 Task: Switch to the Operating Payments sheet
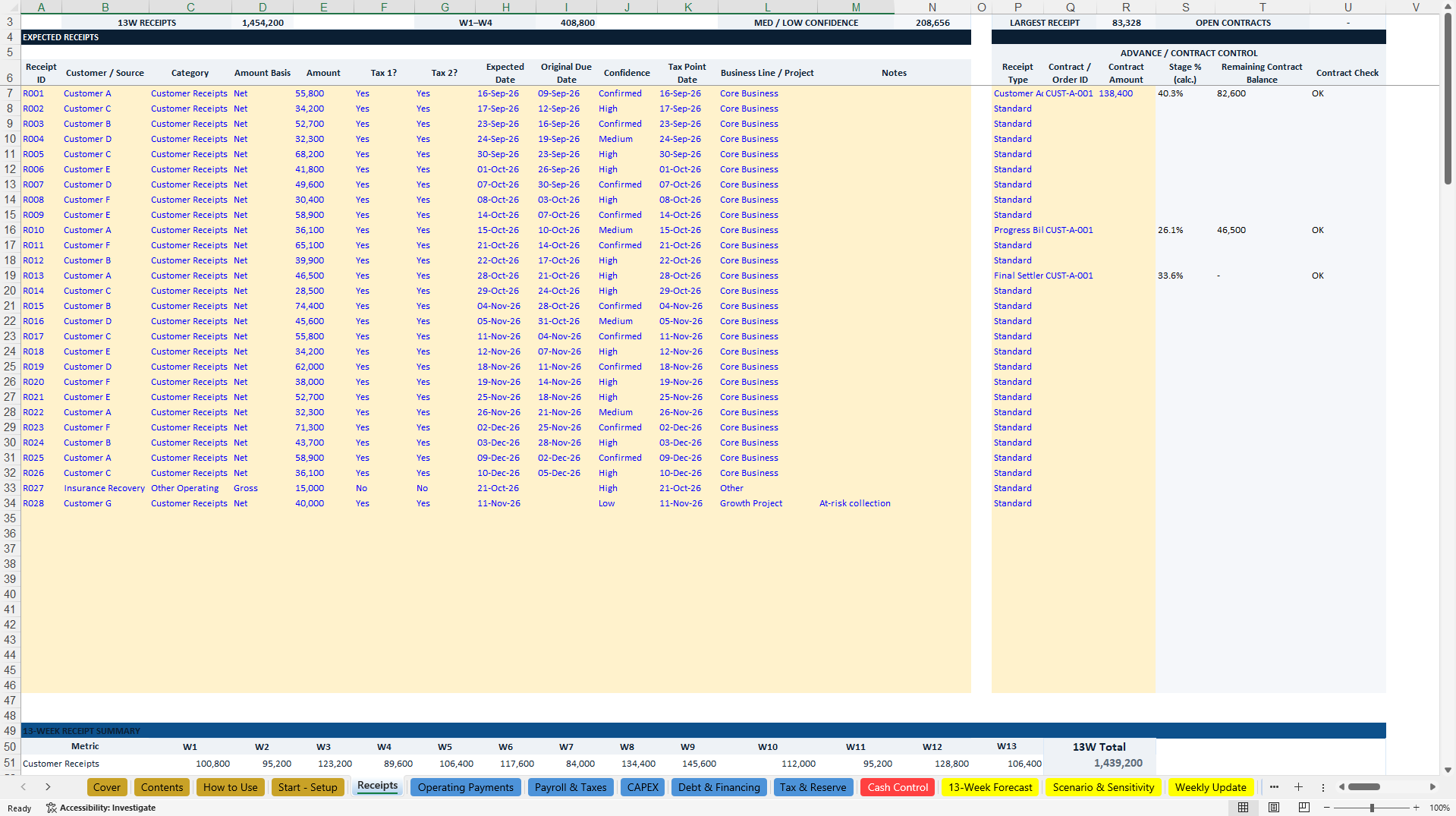465,787
